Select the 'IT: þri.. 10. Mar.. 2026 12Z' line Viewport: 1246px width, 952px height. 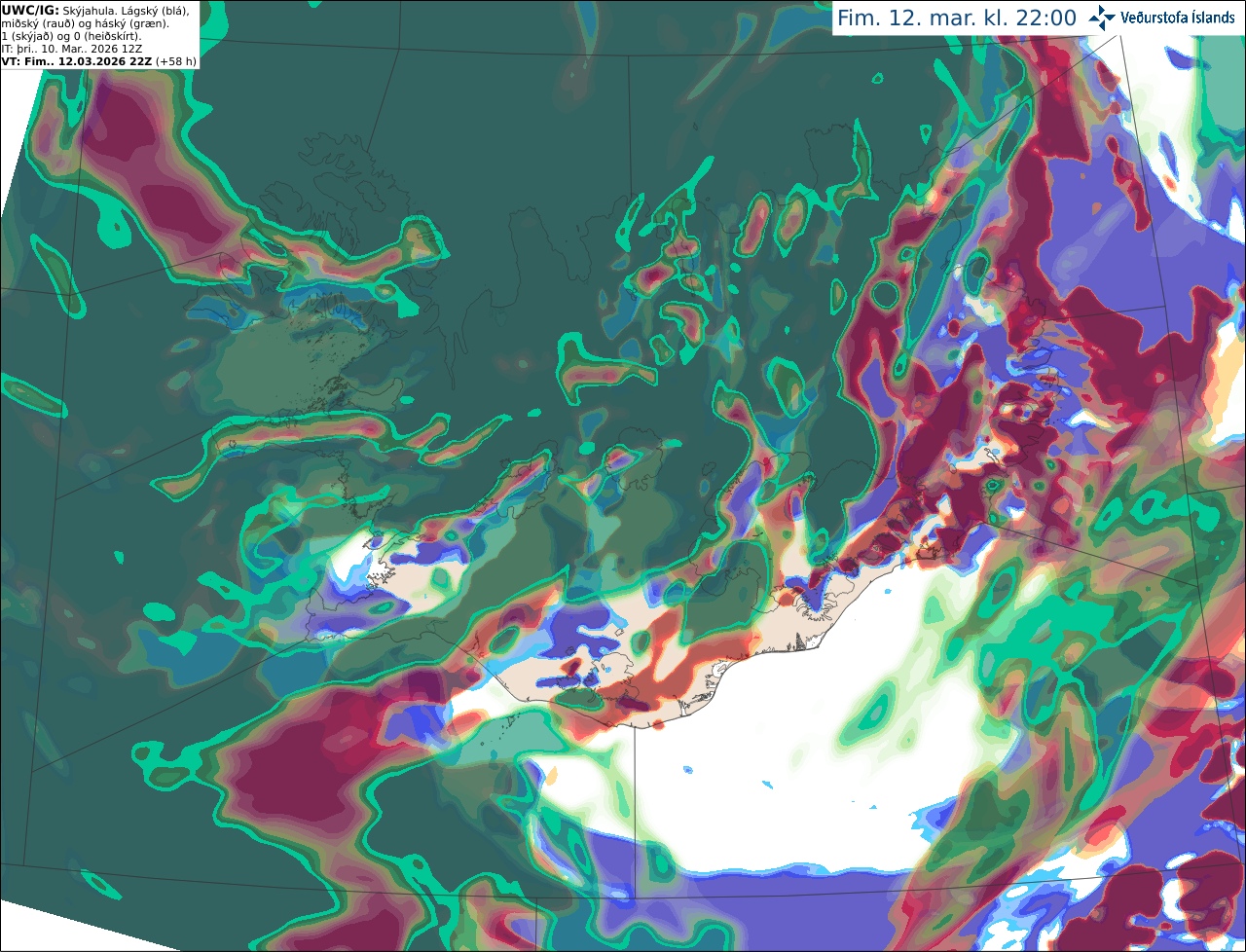coord(73,48)
